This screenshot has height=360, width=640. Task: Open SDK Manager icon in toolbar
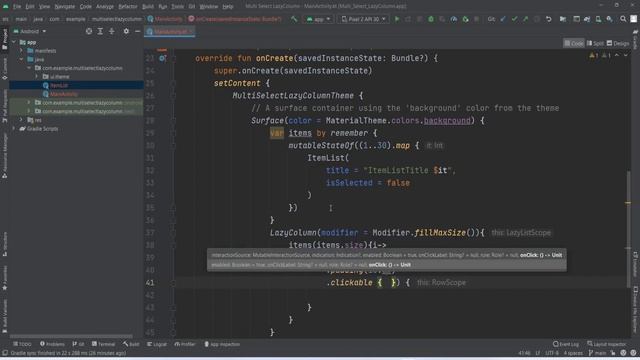609,19
